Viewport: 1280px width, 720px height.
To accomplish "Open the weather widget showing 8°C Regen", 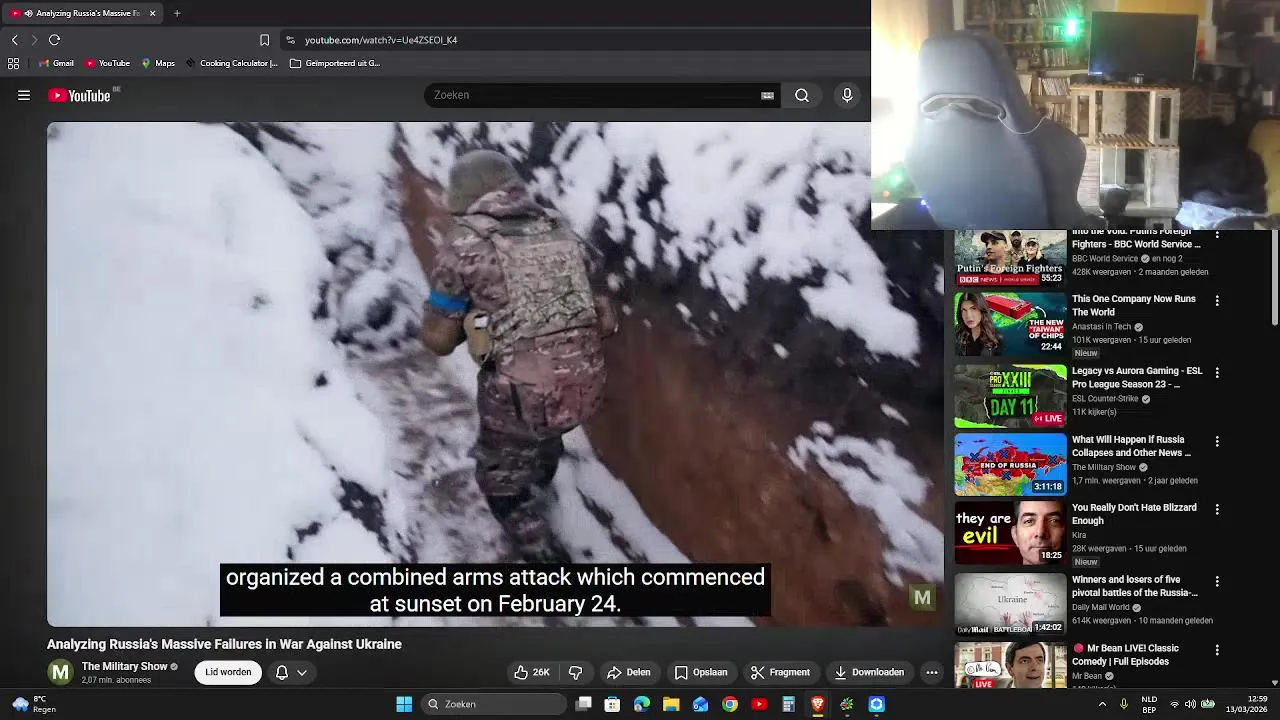I will pyautogui.click(x=32, y=704).
